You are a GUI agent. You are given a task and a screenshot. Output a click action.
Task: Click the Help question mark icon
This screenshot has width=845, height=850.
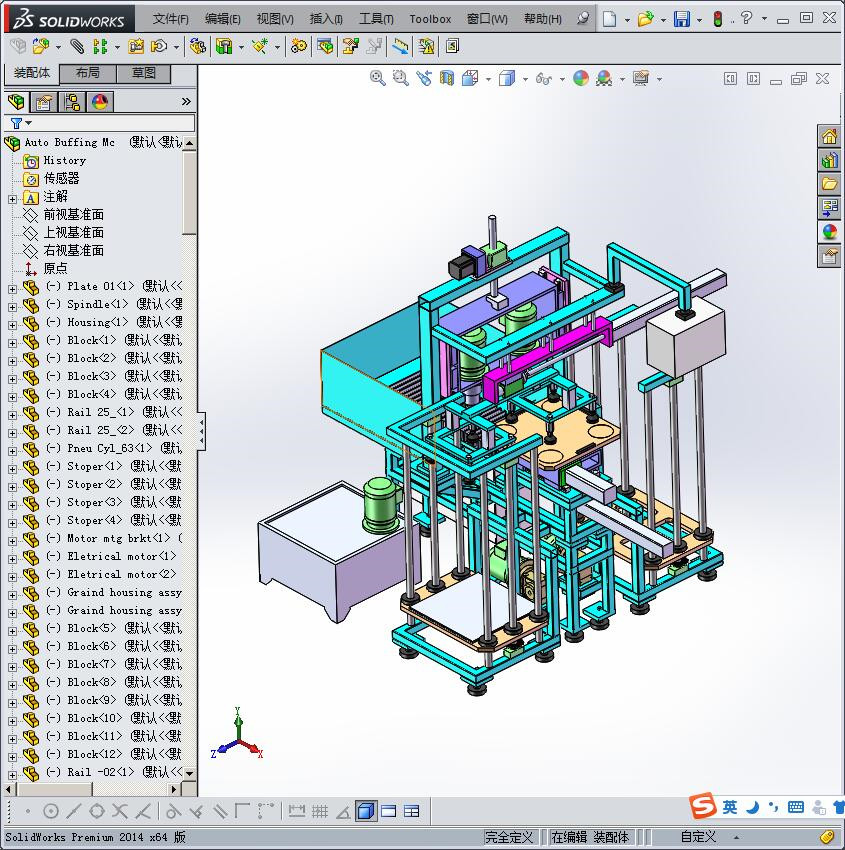(x=747, y=18)
